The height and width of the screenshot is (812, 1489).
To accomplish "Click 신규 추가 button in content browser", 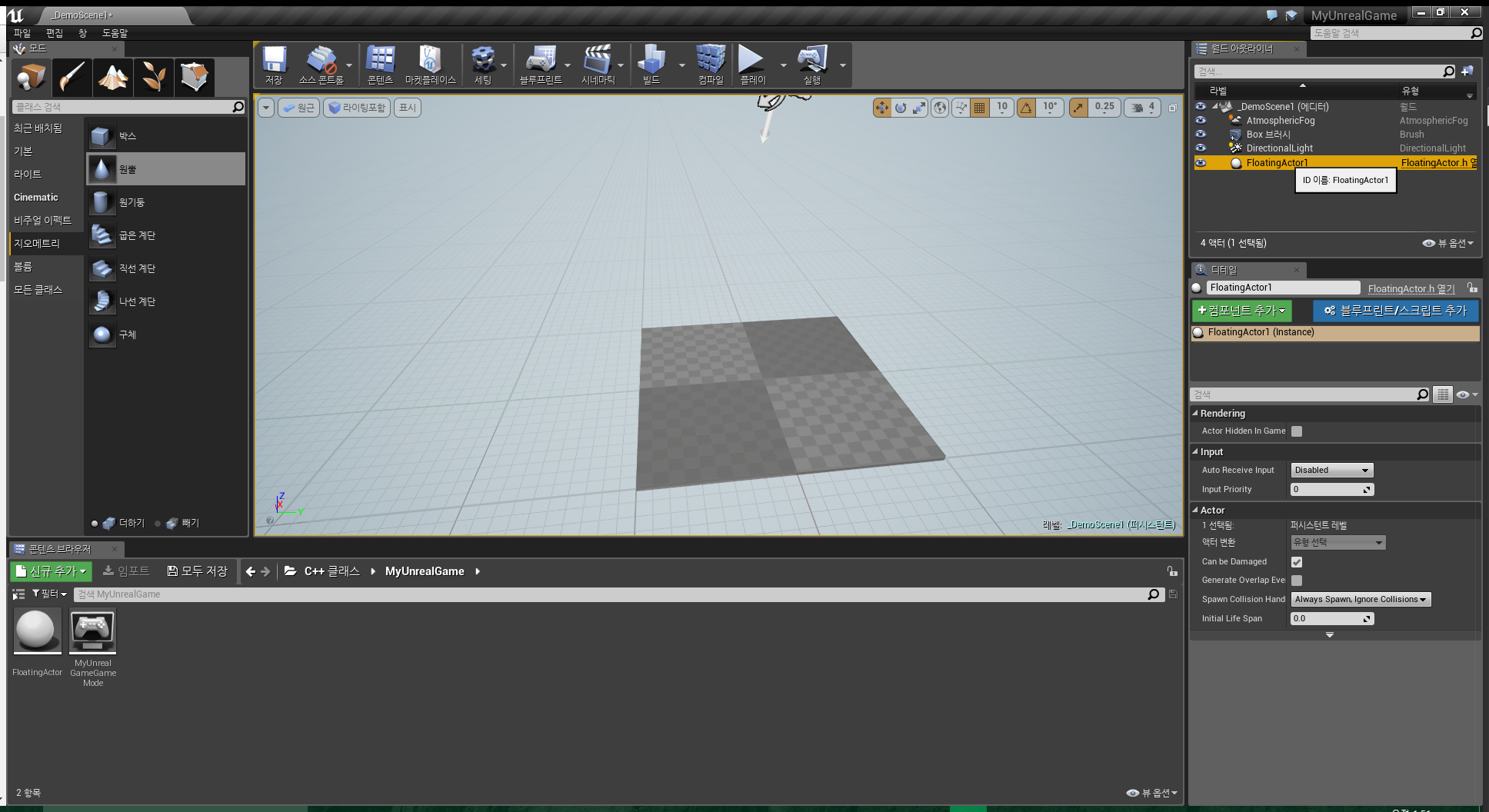I will pyautogui.click(x=51, y=571).
